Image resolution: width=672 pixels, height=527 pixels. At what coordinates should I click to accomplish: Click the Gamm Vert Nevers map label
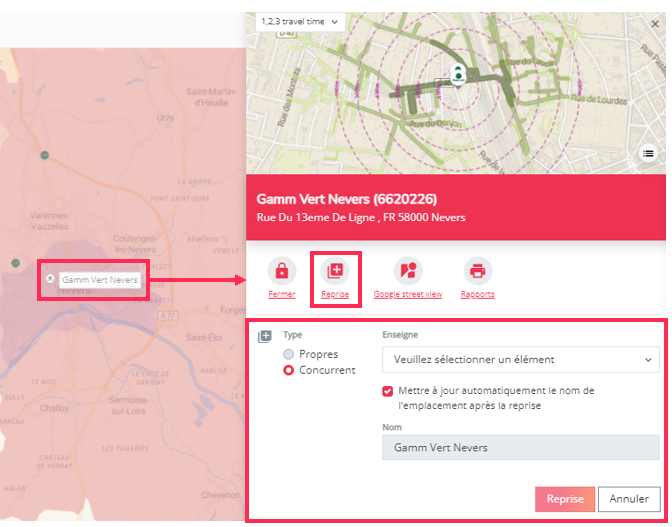[x=100, y=280]
